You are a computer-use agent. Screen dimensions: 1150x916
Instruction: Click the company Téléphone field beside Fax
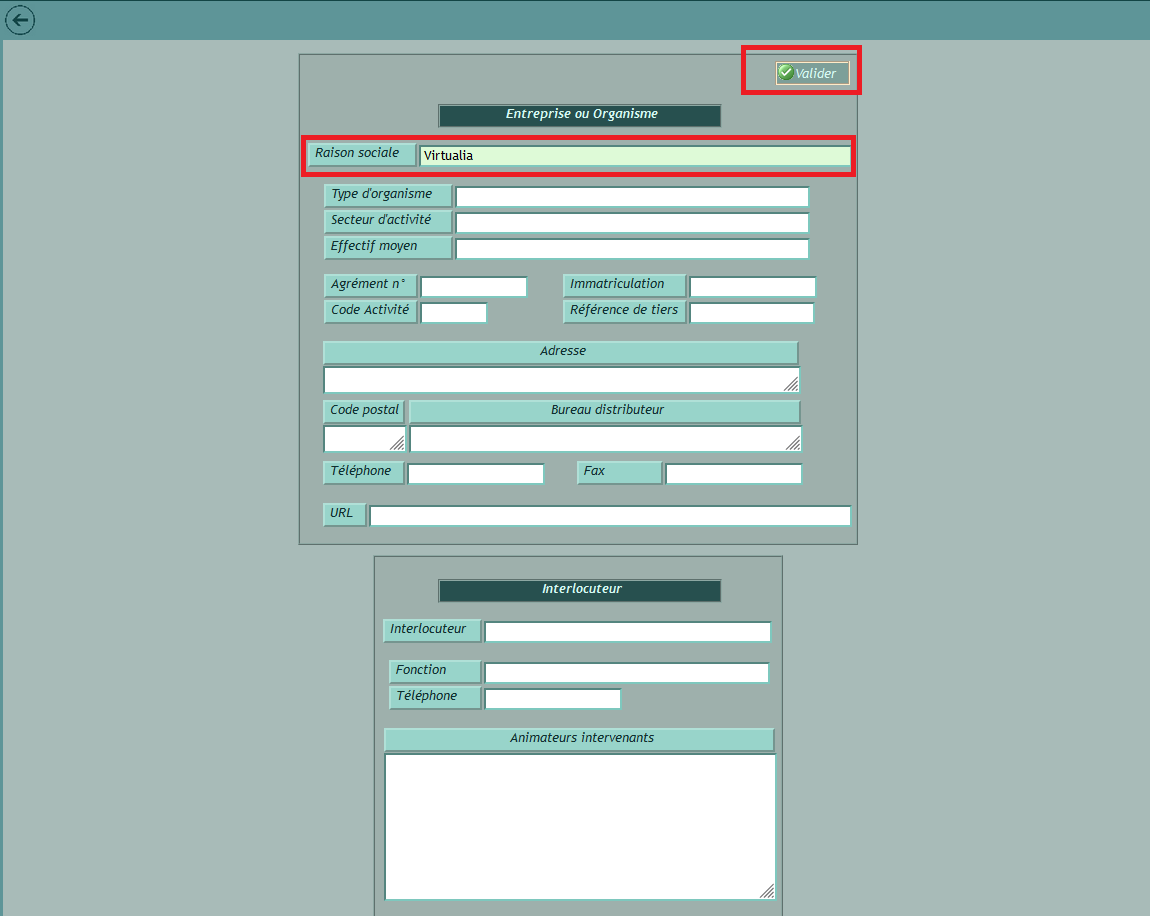click(475, 474)
